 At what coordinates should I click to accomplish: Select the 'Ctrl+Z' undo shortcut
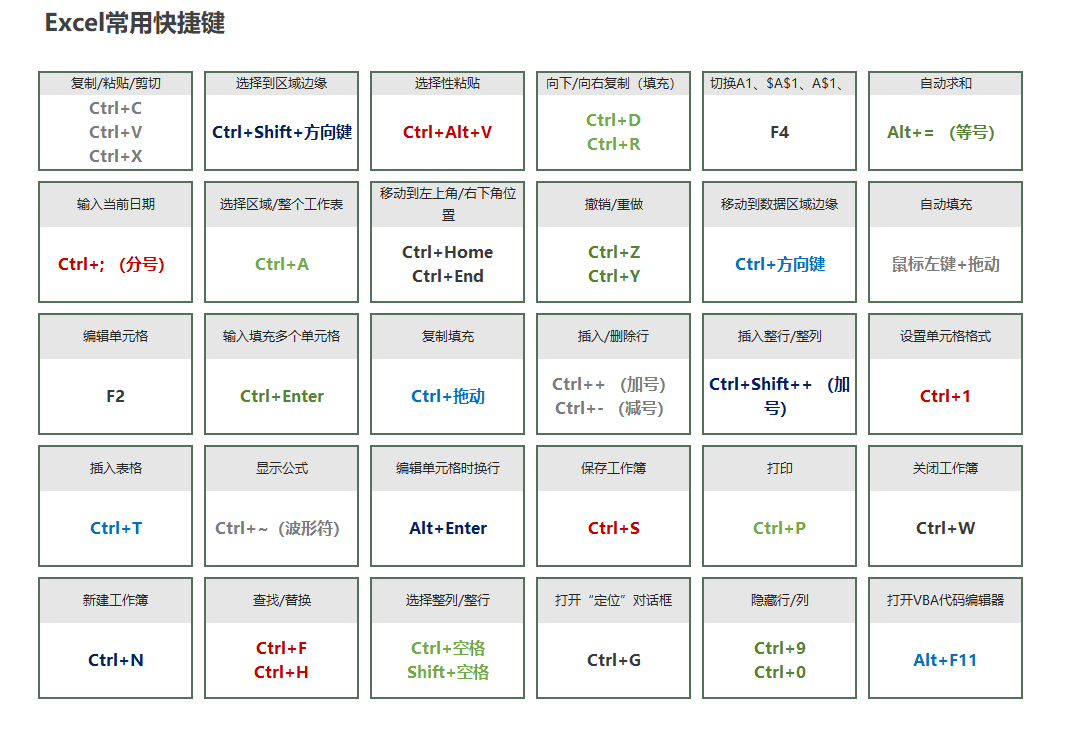pos(614,252)
